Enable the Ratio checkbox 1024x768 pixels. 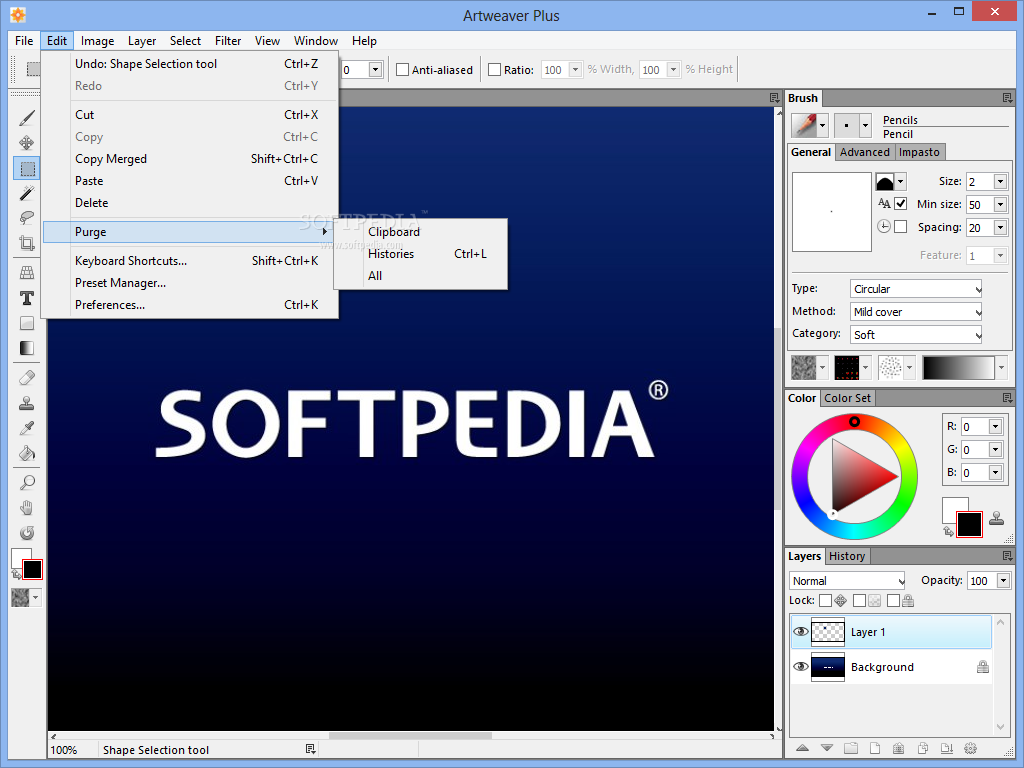pos(494,69)
